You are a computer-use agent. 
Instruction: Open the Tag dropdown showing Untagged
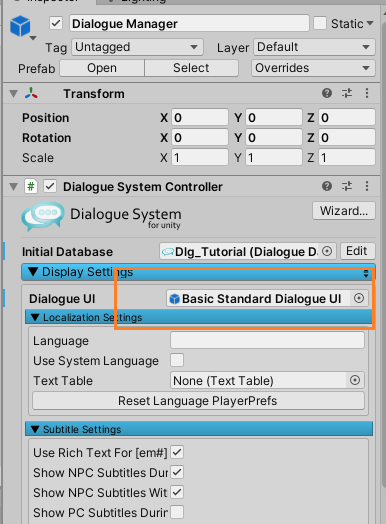[x=137, y=47]
